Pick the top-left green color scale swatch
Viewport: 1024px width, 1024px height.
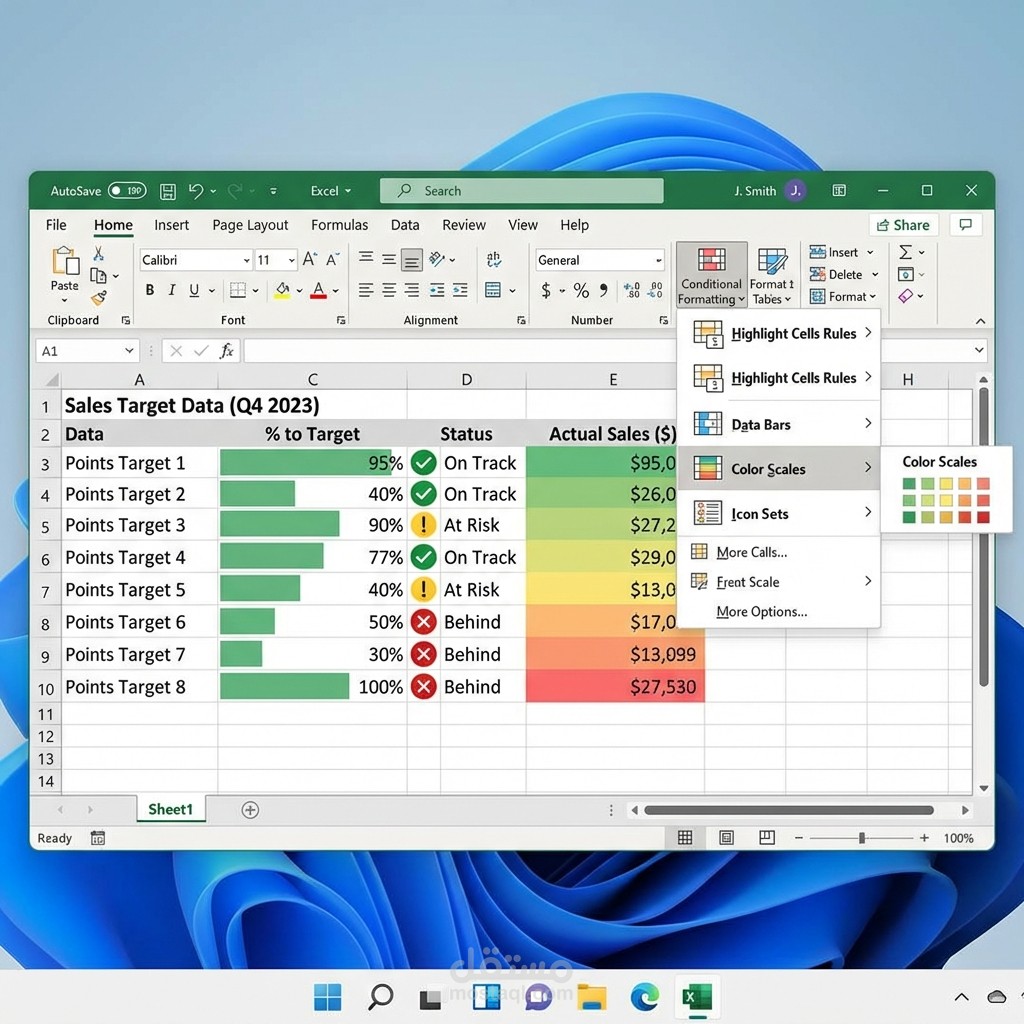pyautogui.click(x=909, y=484)
